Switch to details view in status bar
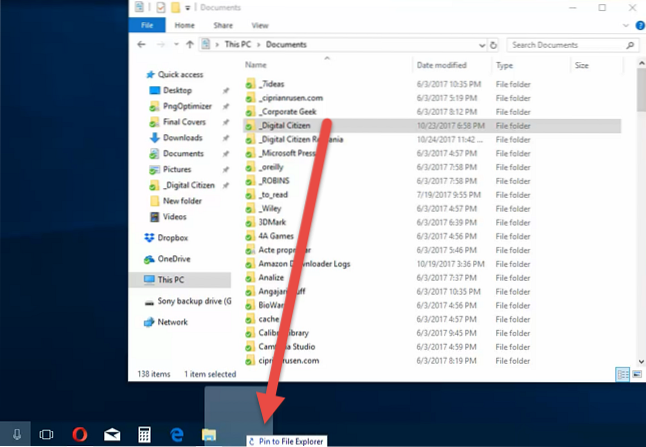This screenshot has width=646, height=447. (x=621, y=373)
